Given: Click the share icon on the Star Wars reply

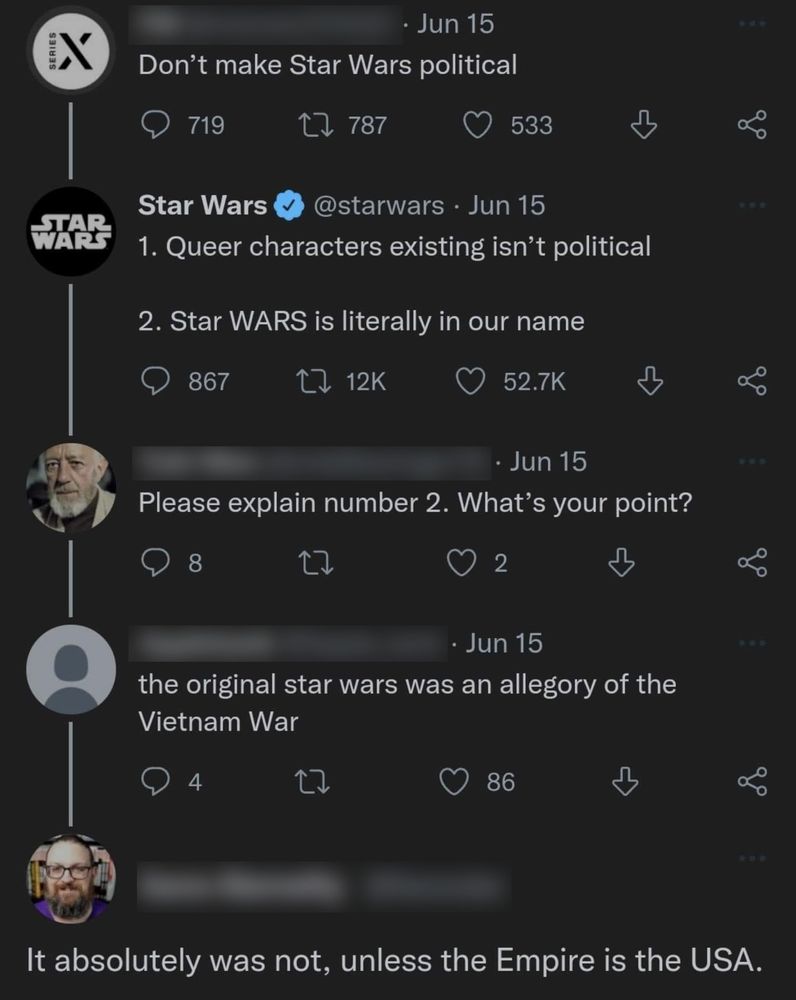Looking at the screenshot, I should (x=755, y=381).
